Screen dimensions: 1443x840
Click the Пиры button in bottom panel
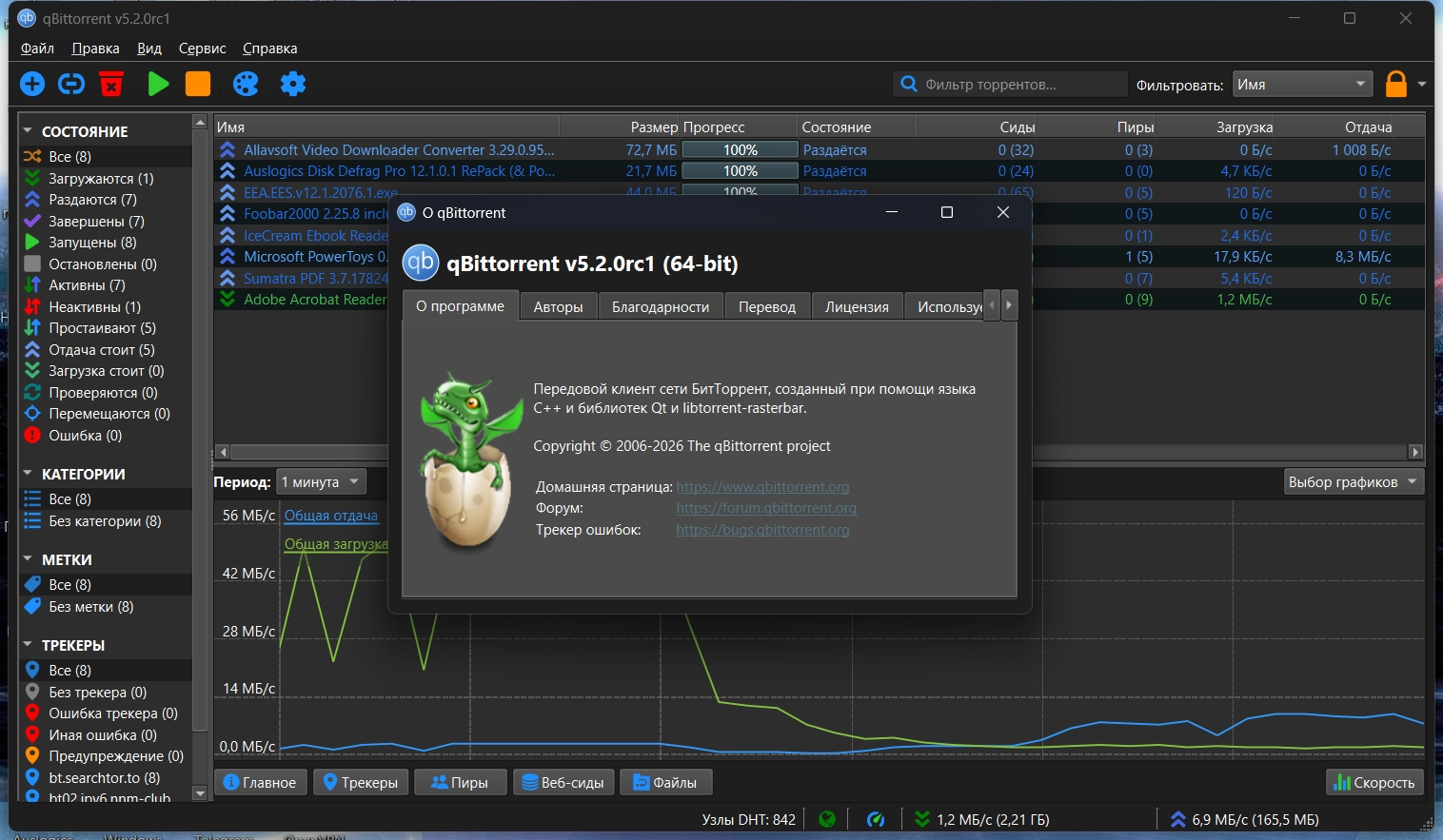(461, 782)
